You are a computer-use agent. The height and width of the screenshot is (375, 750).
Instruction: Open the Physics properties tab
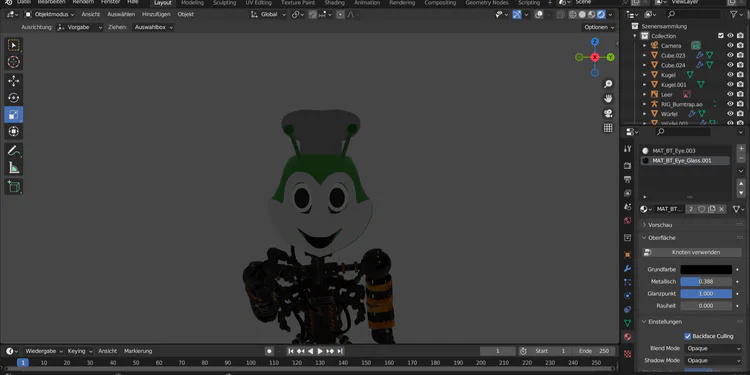[x=628, y=296]
